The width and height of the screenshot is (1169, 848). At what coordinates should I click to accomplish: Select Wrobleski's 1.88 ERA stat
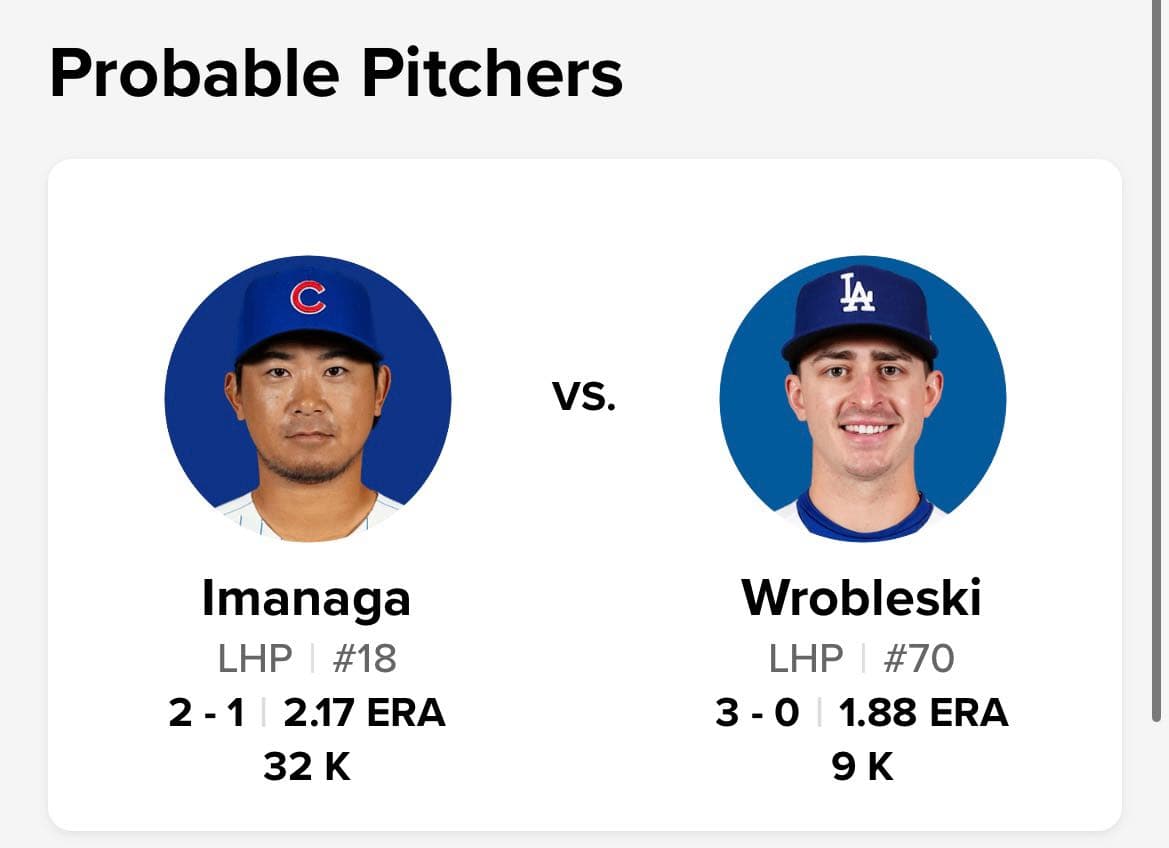click(924, 712)
